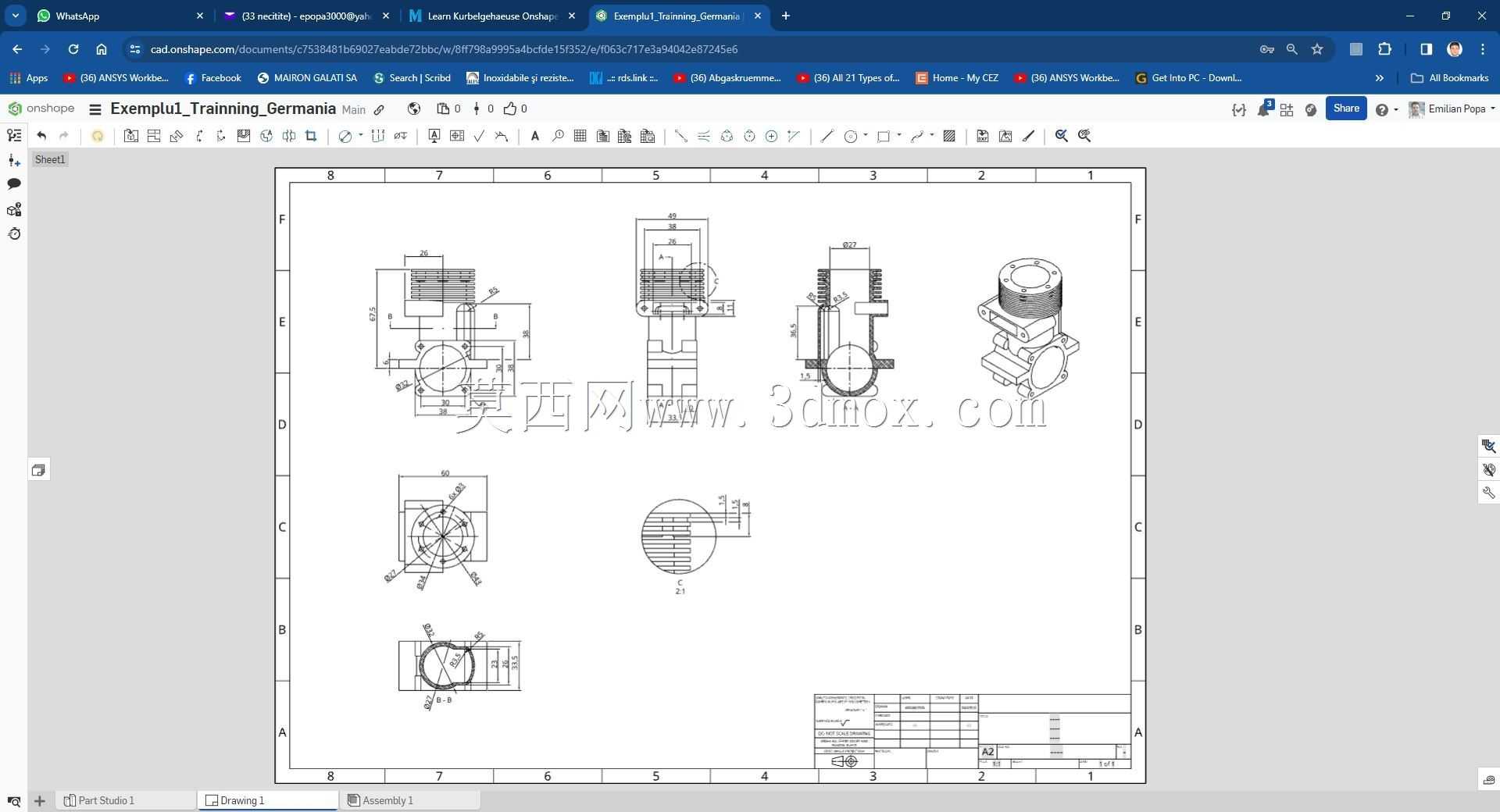Select the Rectangle sketch tool

[884, 136]
